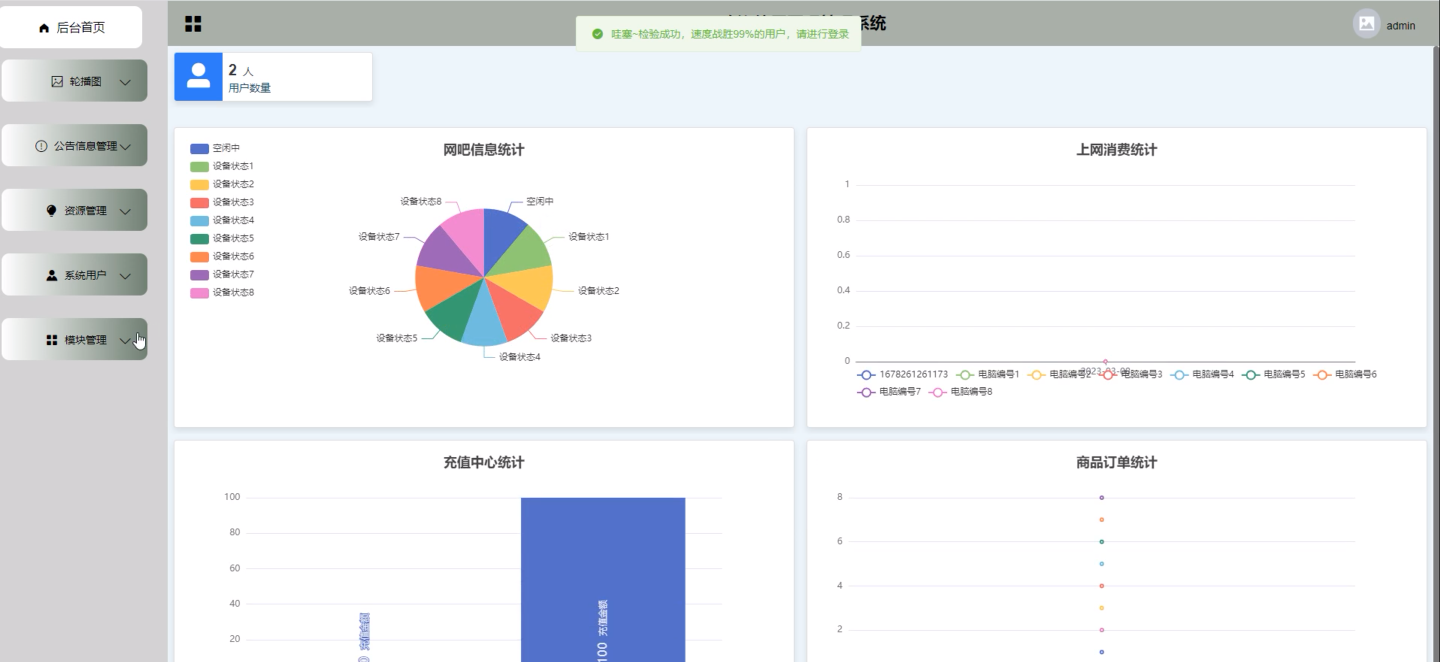
Task: Toggle 设备状态7 series in pie legend
Action: click(x=222, y=274)
